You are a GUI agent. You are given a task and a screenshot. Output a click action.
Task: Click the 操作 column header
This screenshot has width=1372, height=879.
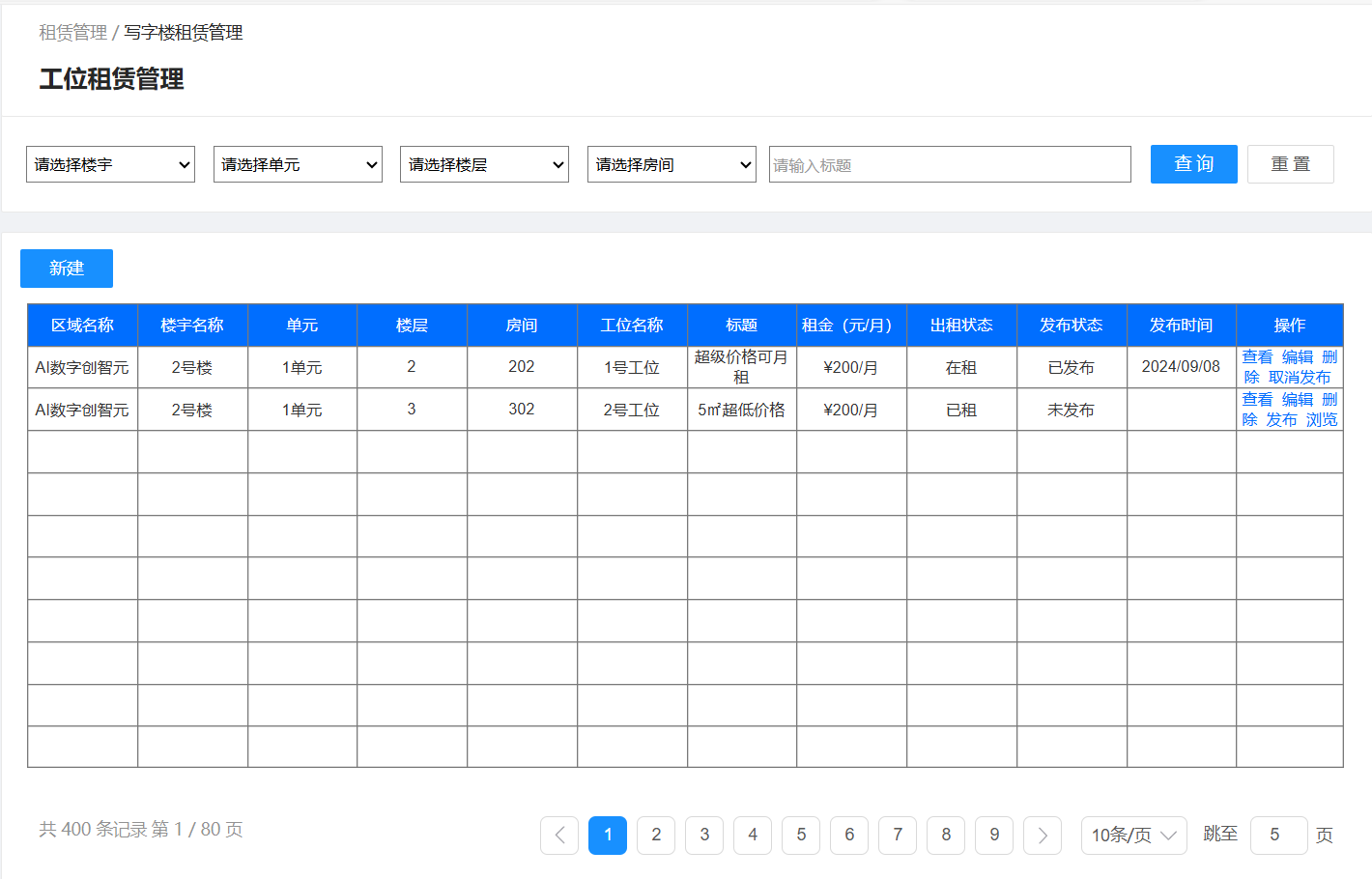(x=1290, y=326)
